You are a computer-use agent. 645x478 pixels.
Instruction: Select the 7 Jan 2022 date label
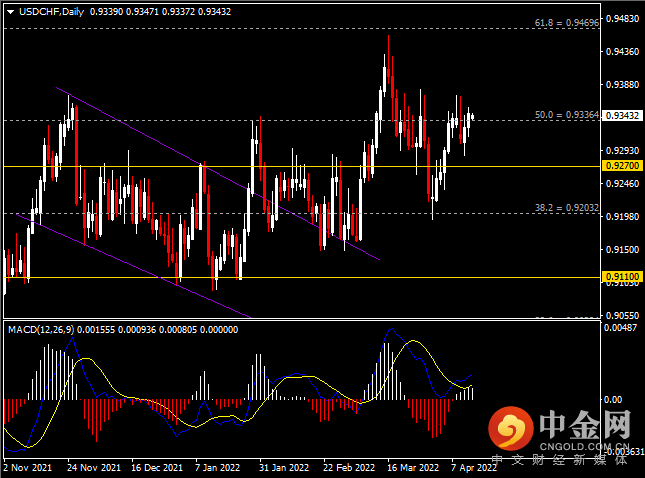point(218,468)
